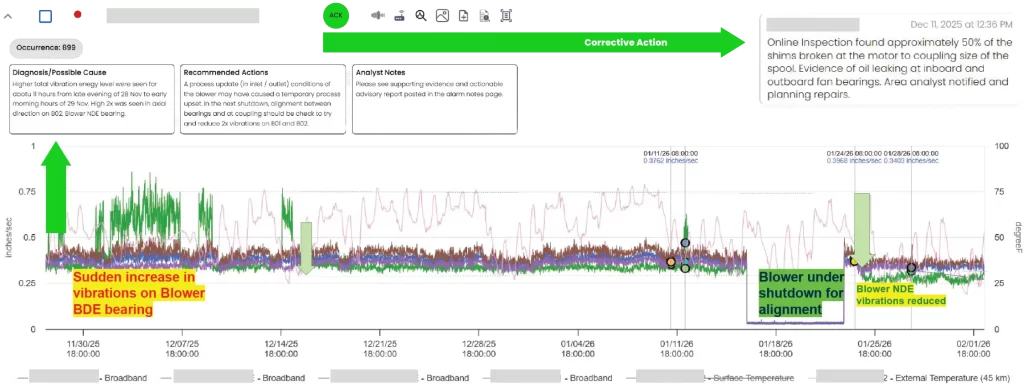Open the Analyst Notes card
Image resolution: width=1024 pixels, height=384 pixels.
pos(435,99)
